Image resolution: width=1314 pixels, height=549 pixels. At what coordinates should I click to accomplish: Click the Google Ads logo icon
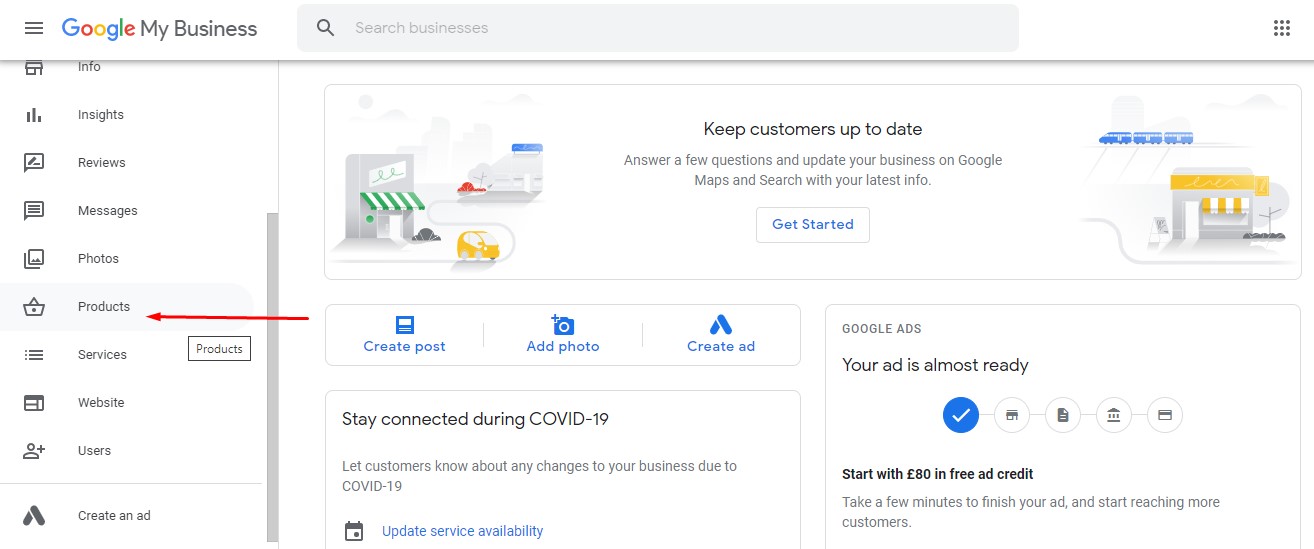point(34,516)
